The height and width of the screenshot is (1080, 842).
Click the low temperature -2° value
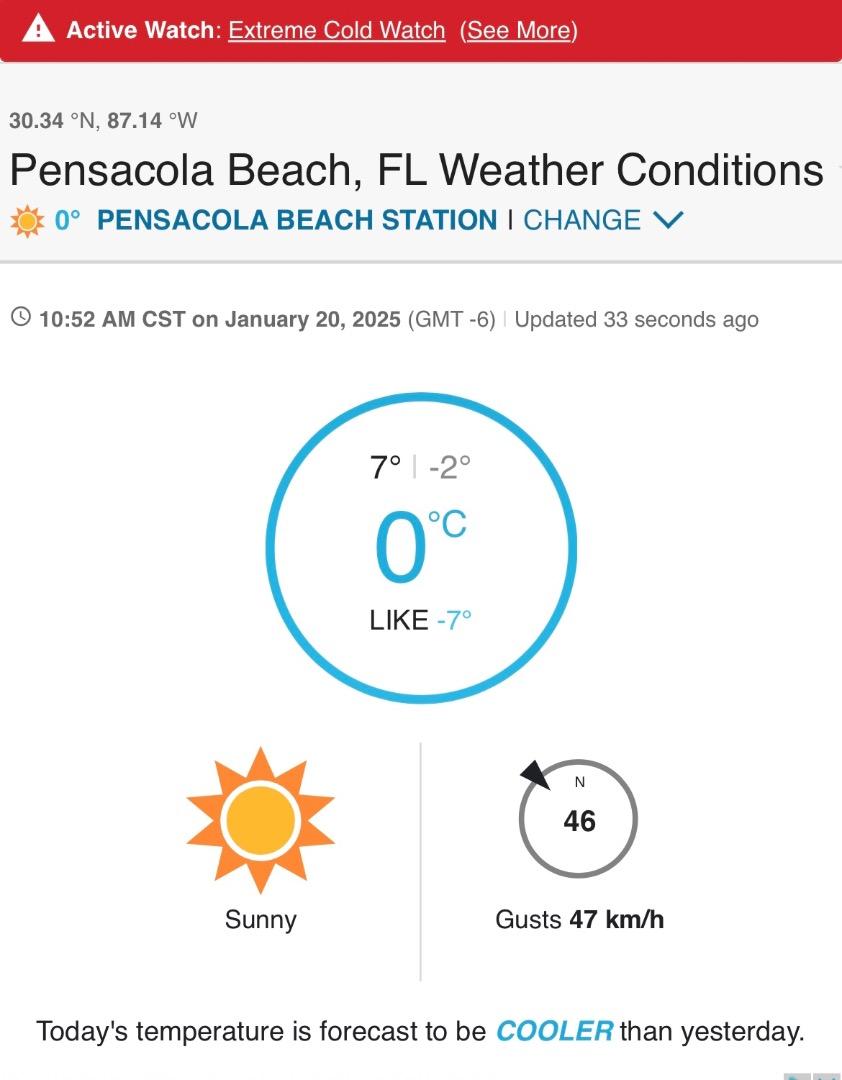tap(449, 468)
